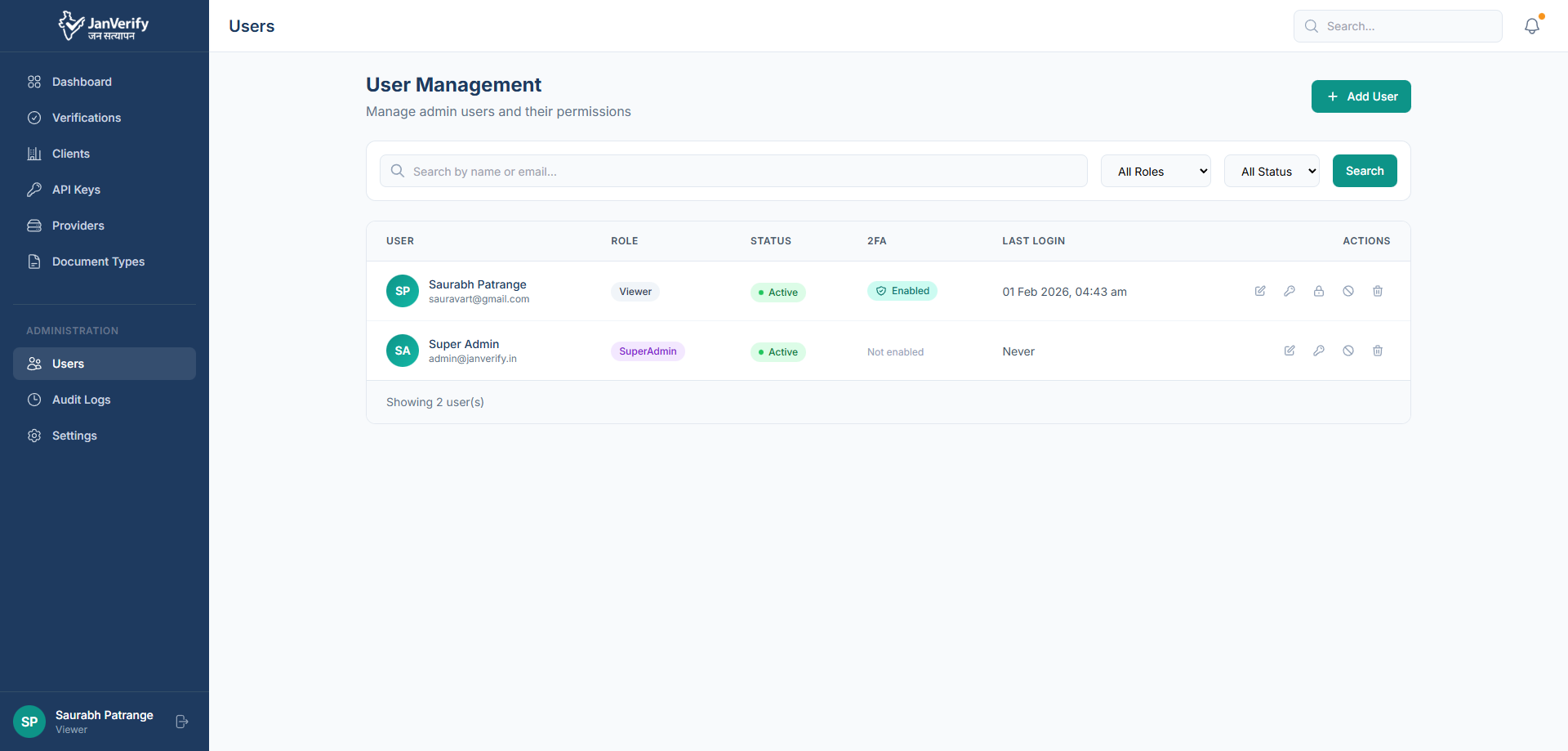Click the trash icon for Super Admin
Screen dimensions: 1568x751
point(1378,351)
